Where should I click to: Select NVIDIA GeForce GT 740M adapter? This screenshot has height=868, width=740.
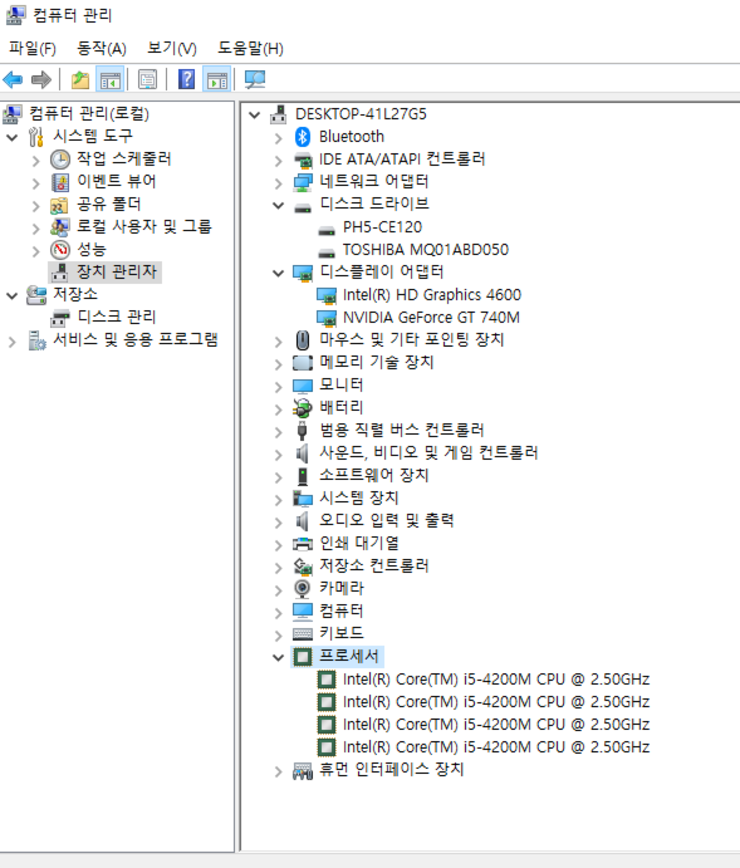pos(431,317)
